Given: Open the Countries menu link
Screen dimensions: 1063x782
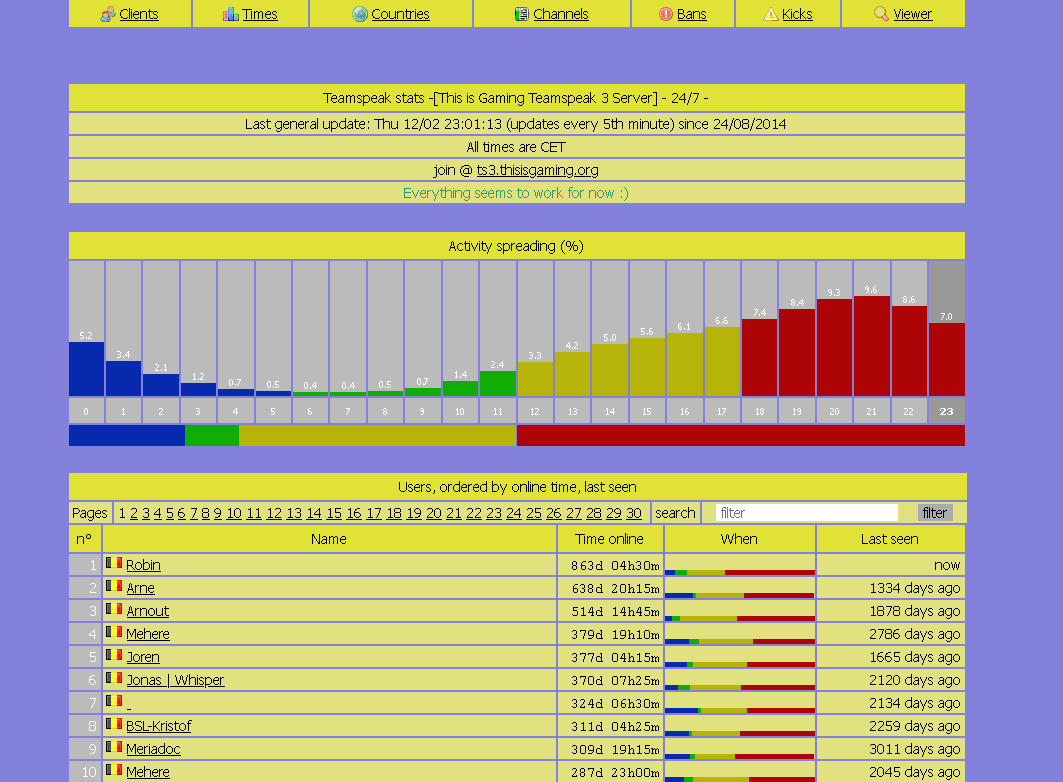Looking at the screenshot, I should [400, 14].
